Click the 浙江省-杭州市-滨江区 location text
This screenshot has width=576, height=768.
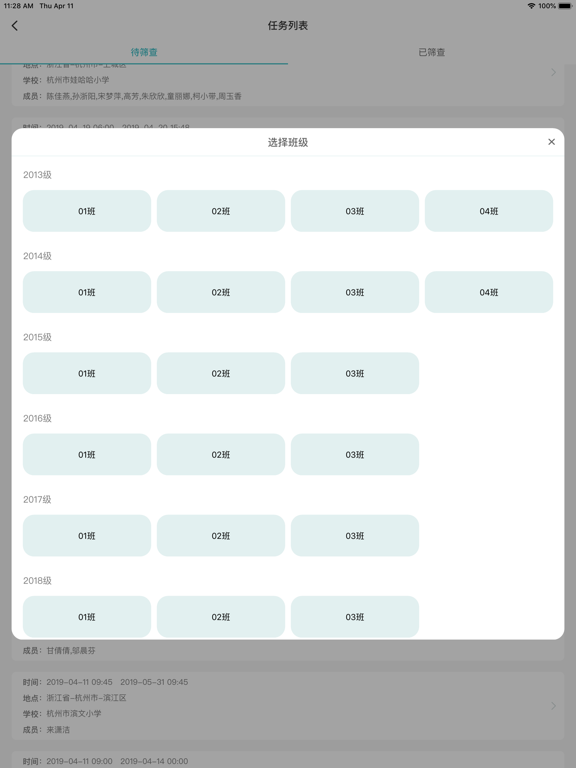tap(86, 698)
